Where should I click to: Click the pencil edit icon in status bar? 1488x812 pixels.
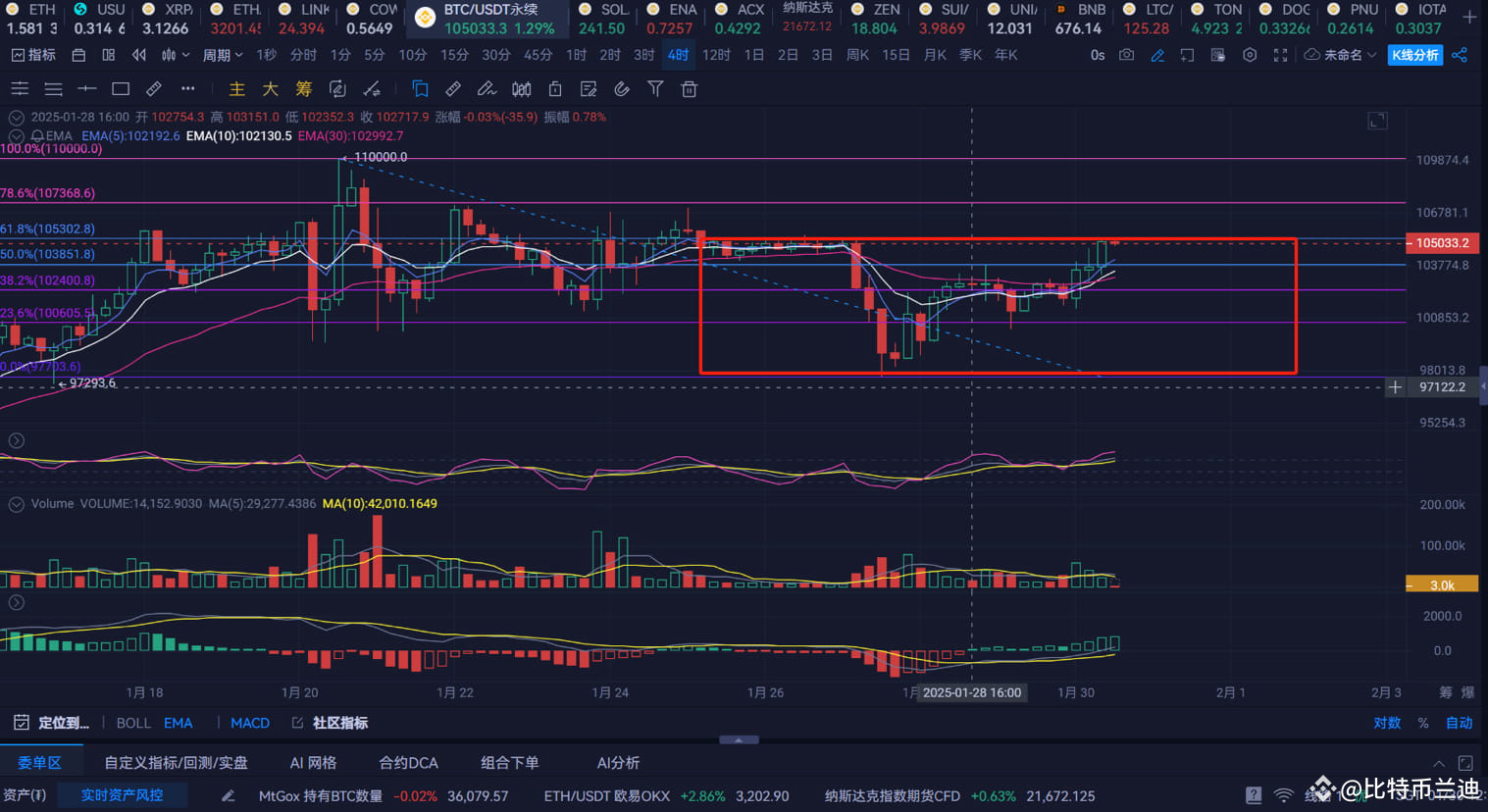pos(228,796)
